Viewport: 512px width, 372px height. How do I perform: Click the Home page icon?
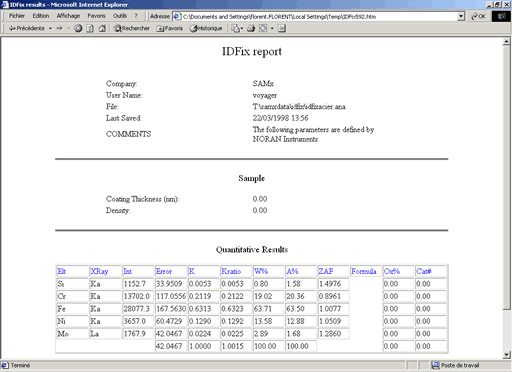pos(102,28)
